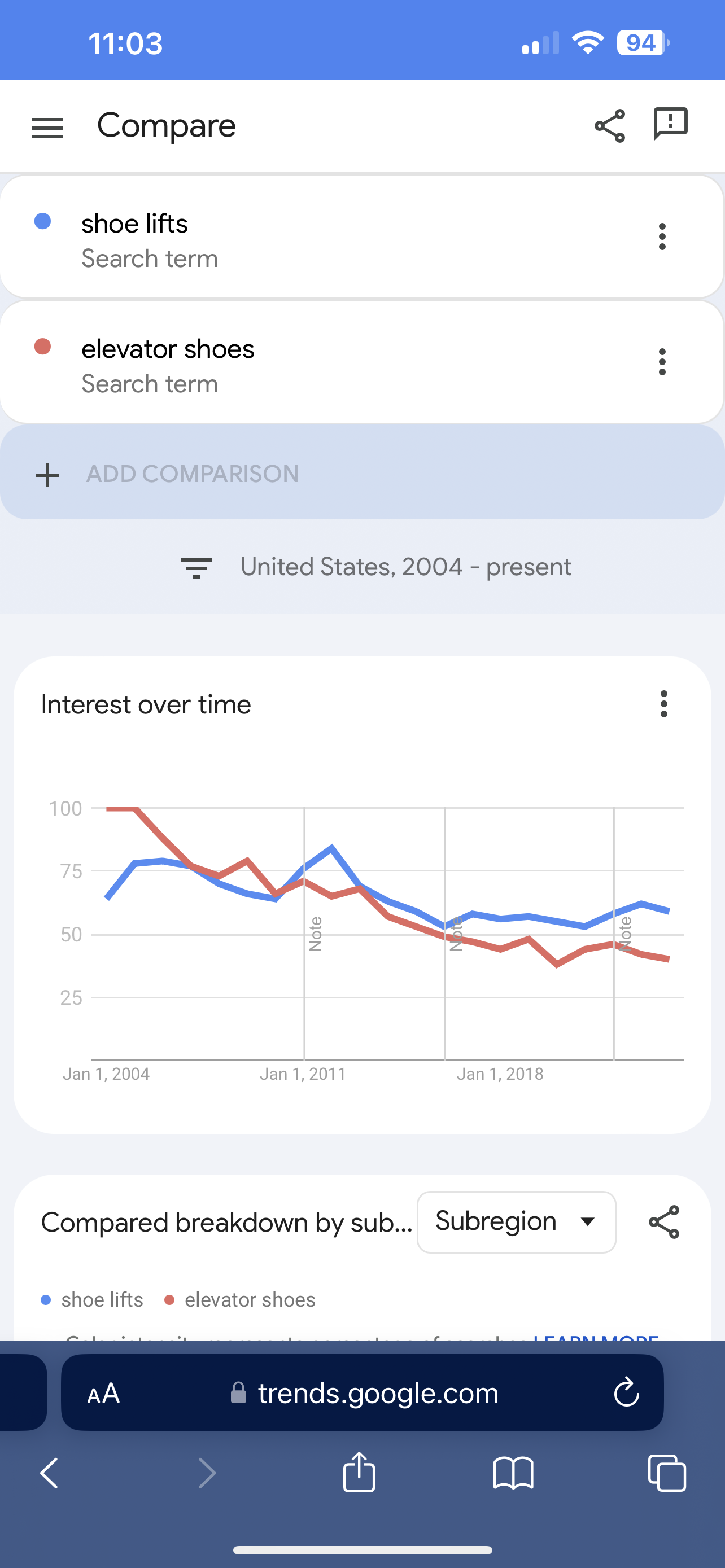
Task: Share the compared breakdown card
Action: point(663,1221)
